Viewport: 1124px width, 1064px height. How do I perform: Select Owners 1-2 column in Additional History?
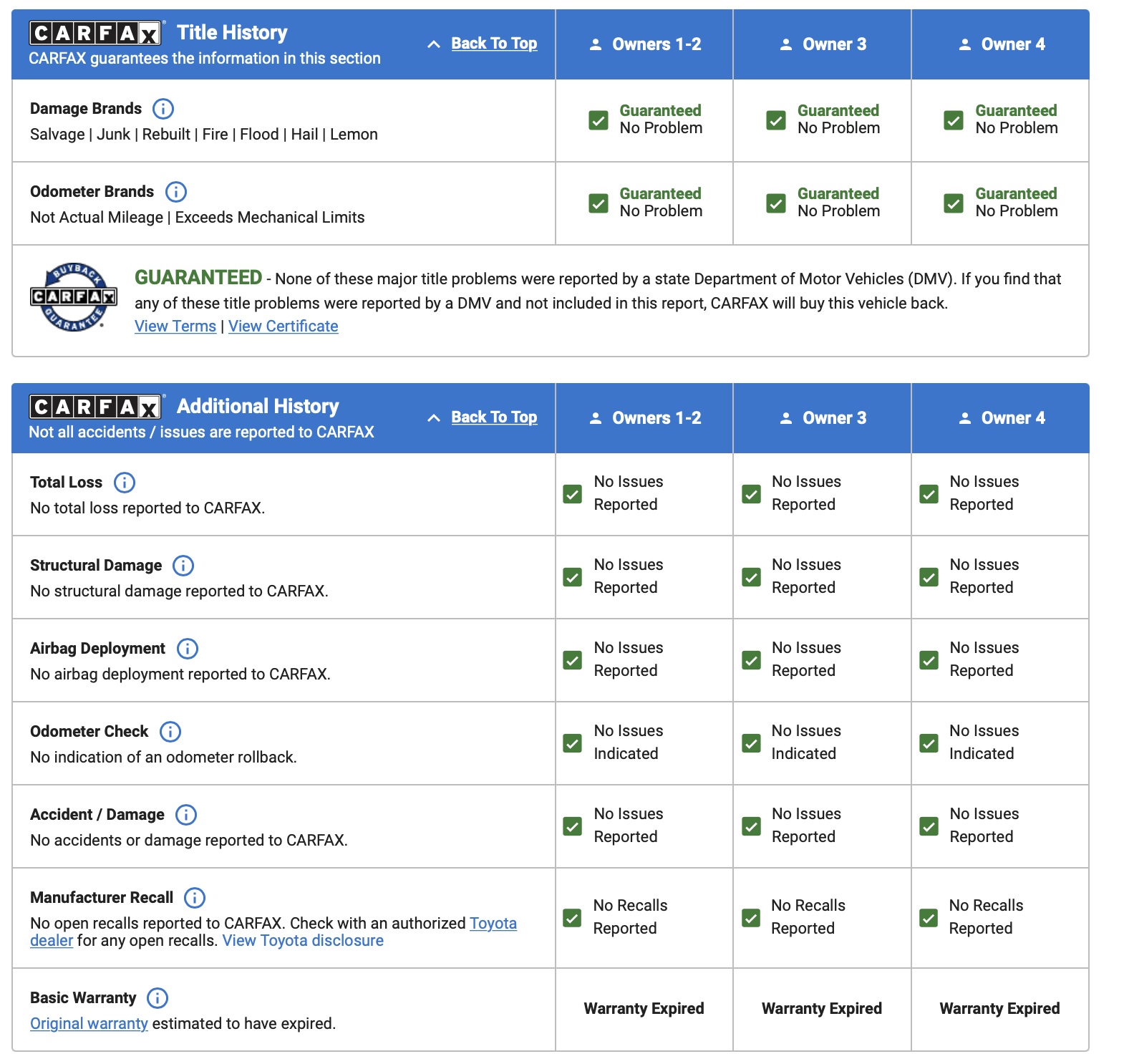tap(644, 418)
